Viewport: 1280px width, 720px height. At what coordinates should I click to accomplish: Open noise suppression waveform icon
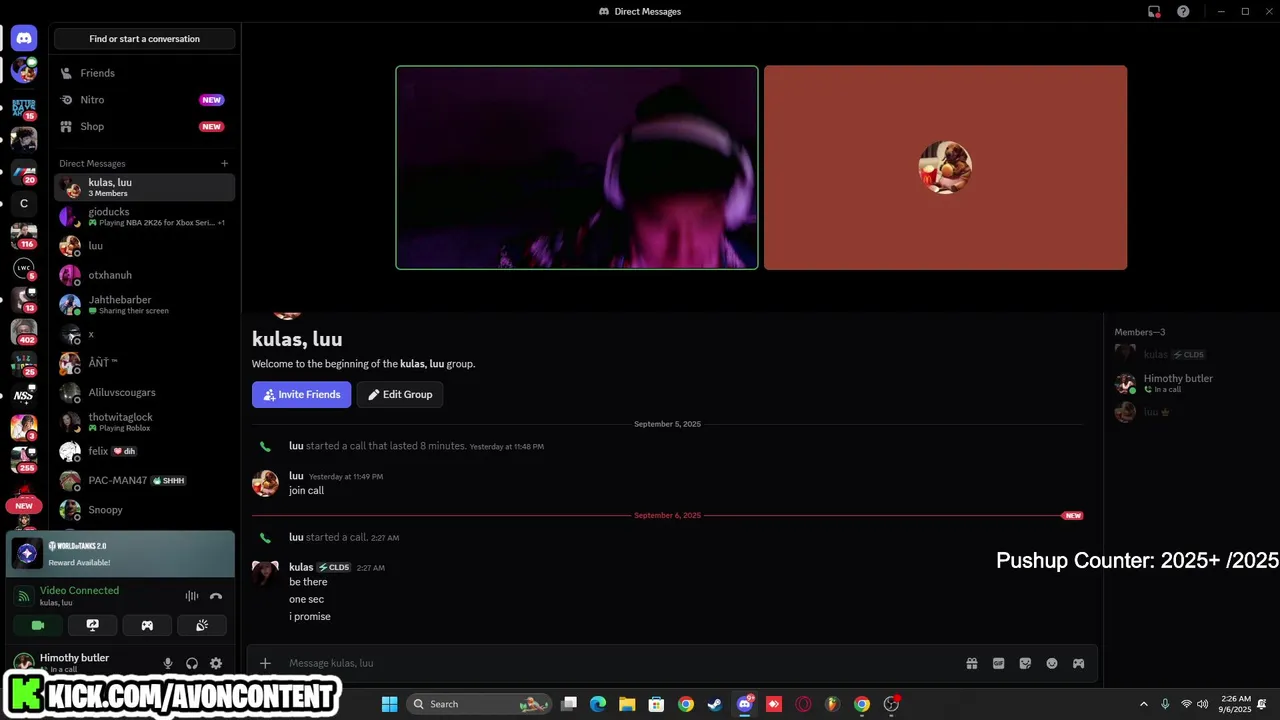point(191,596)
